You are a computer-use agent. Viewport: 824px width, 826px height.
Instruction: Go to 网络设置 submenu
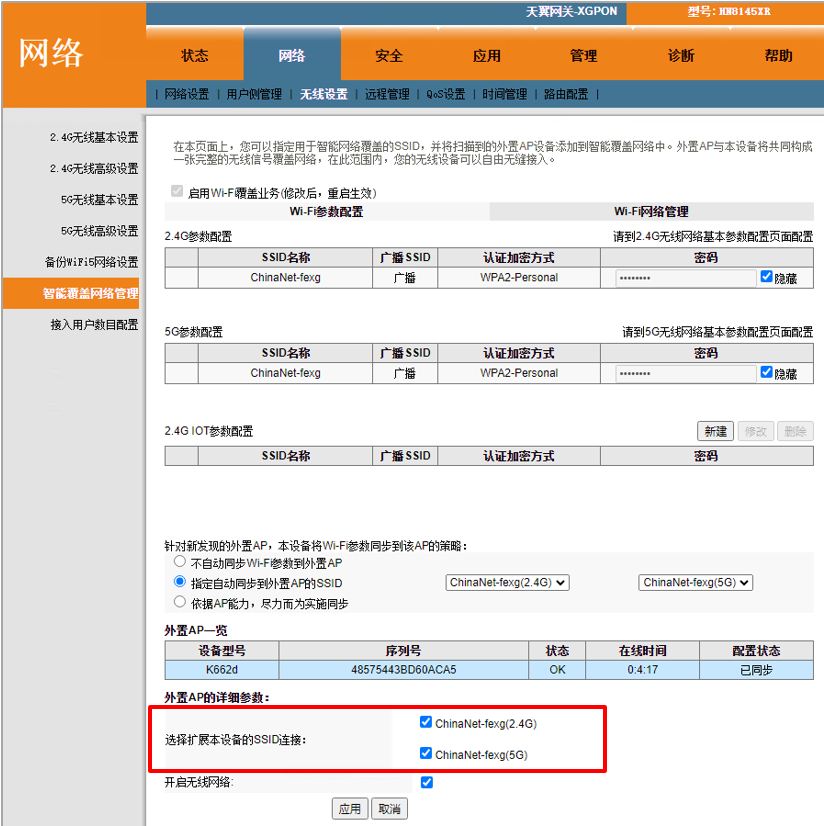187,94
